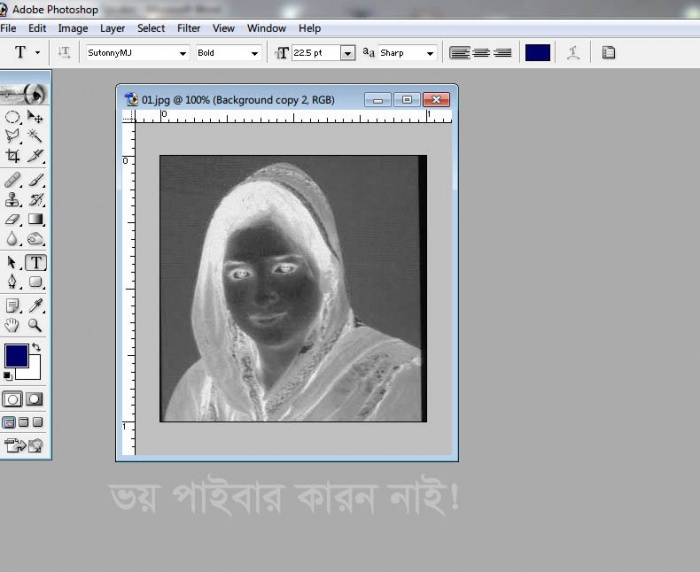Viewport: 700px width, 572px height.
Task: Select the Clone Stamp tool
Action: (x=13, y=200)
